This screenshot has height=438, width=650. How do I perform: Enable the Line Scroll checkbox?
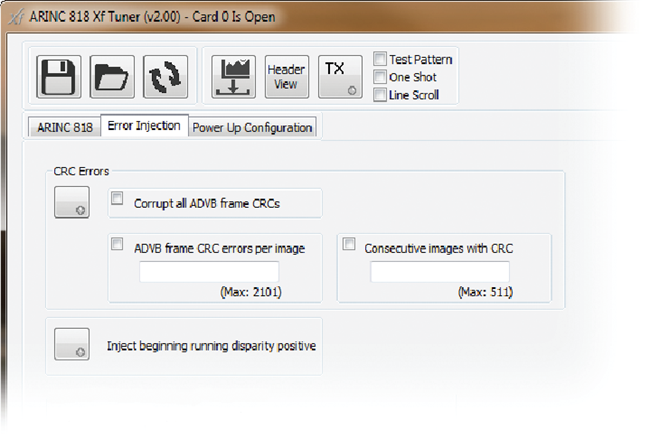380,94
